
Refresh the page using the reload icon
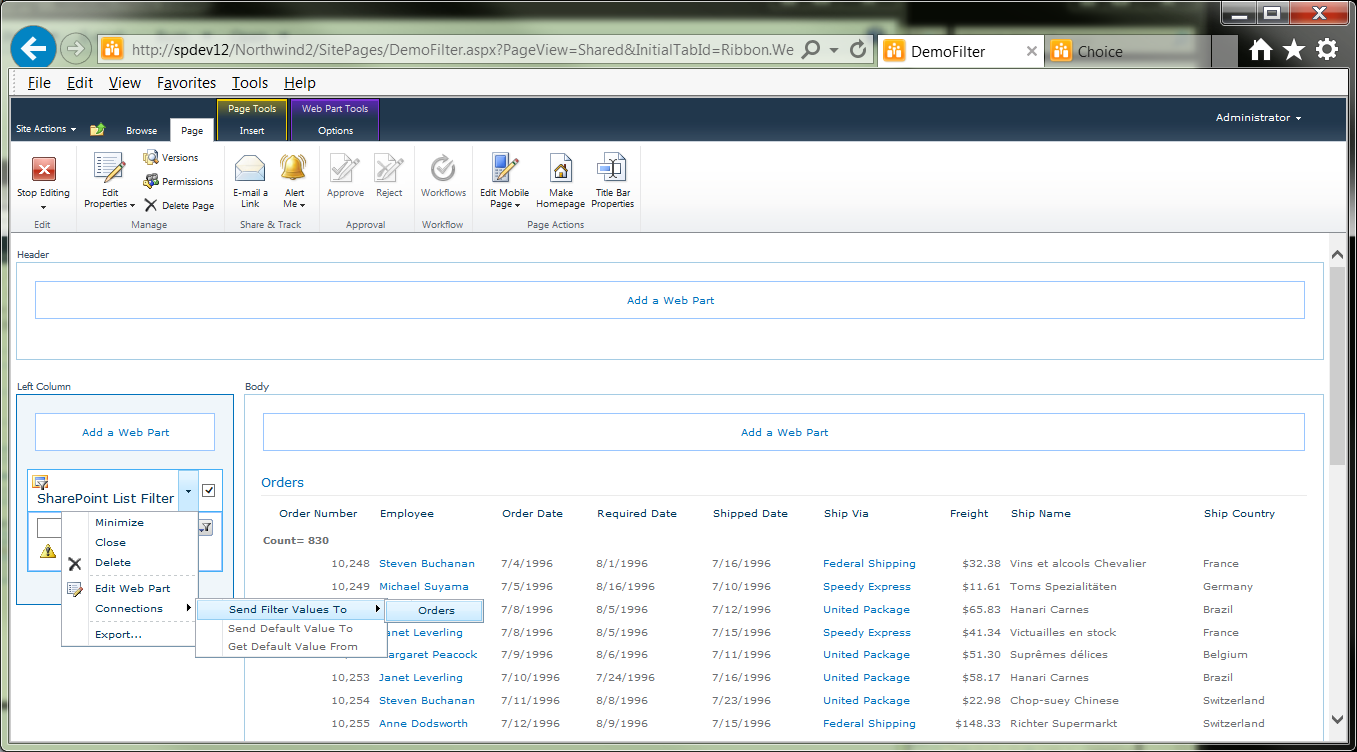[x=857, y=49]
